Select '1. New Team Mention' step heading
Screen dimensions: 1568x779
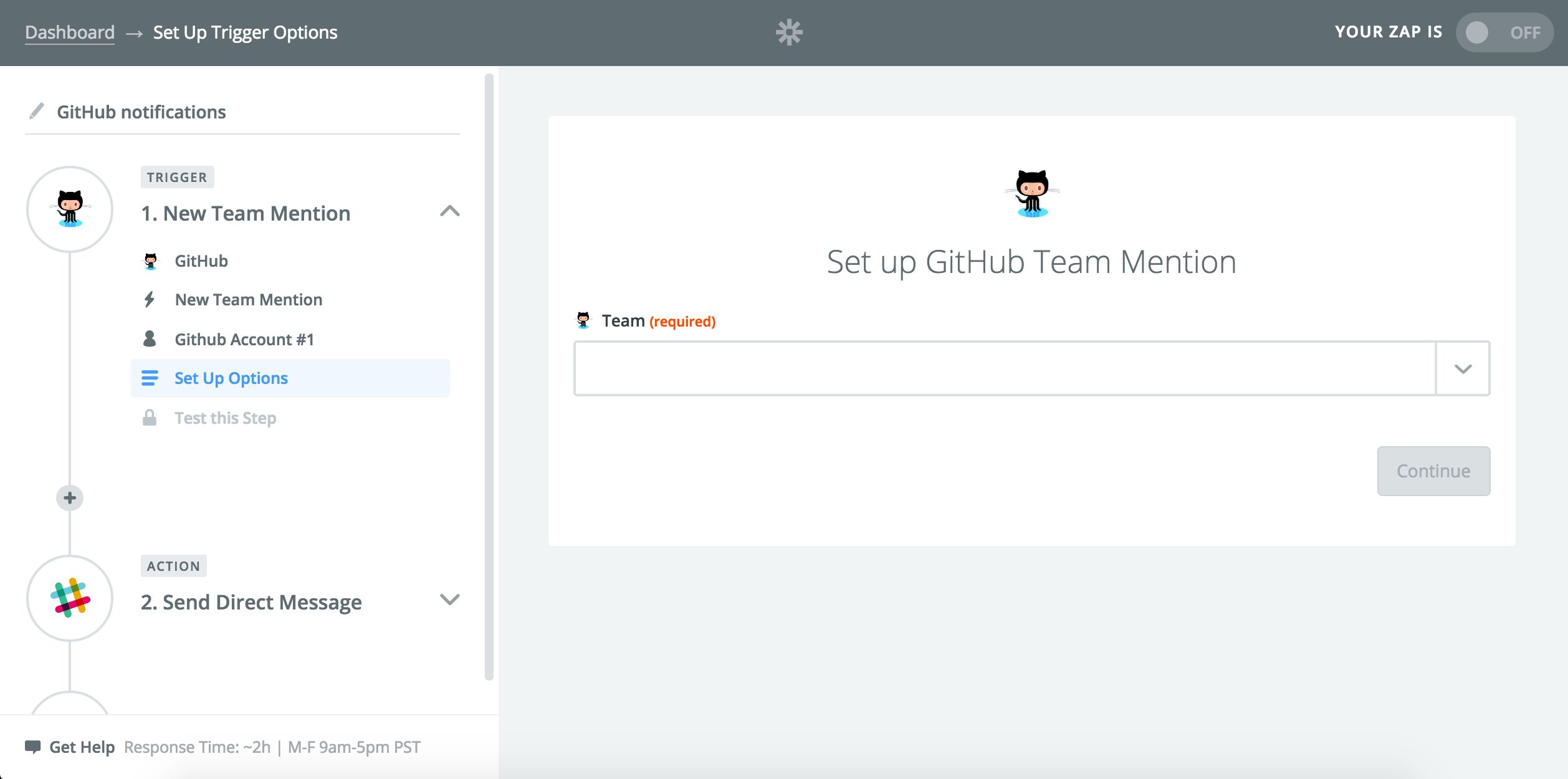pyautogui.click(x=246, y=214)
